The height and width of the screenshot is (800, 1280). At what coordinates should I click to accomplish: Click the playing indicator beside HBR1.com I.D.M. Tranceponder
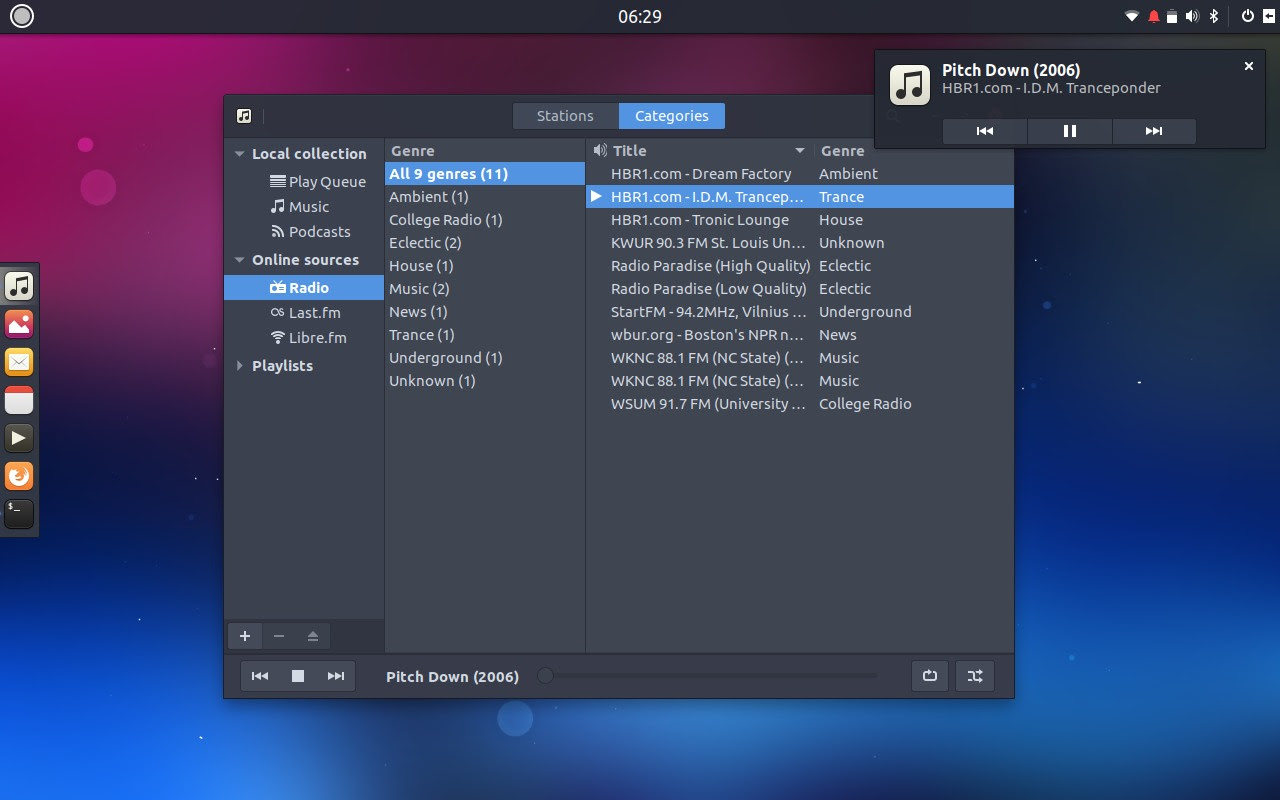(x=597, y=197)
